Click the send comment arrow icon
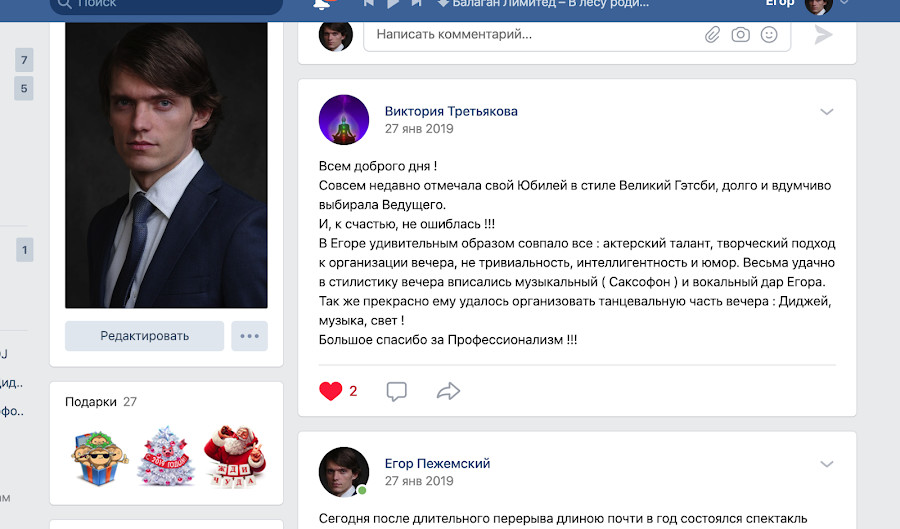The width and height of the screenshot is (900, 529). [x=823, y=35]
